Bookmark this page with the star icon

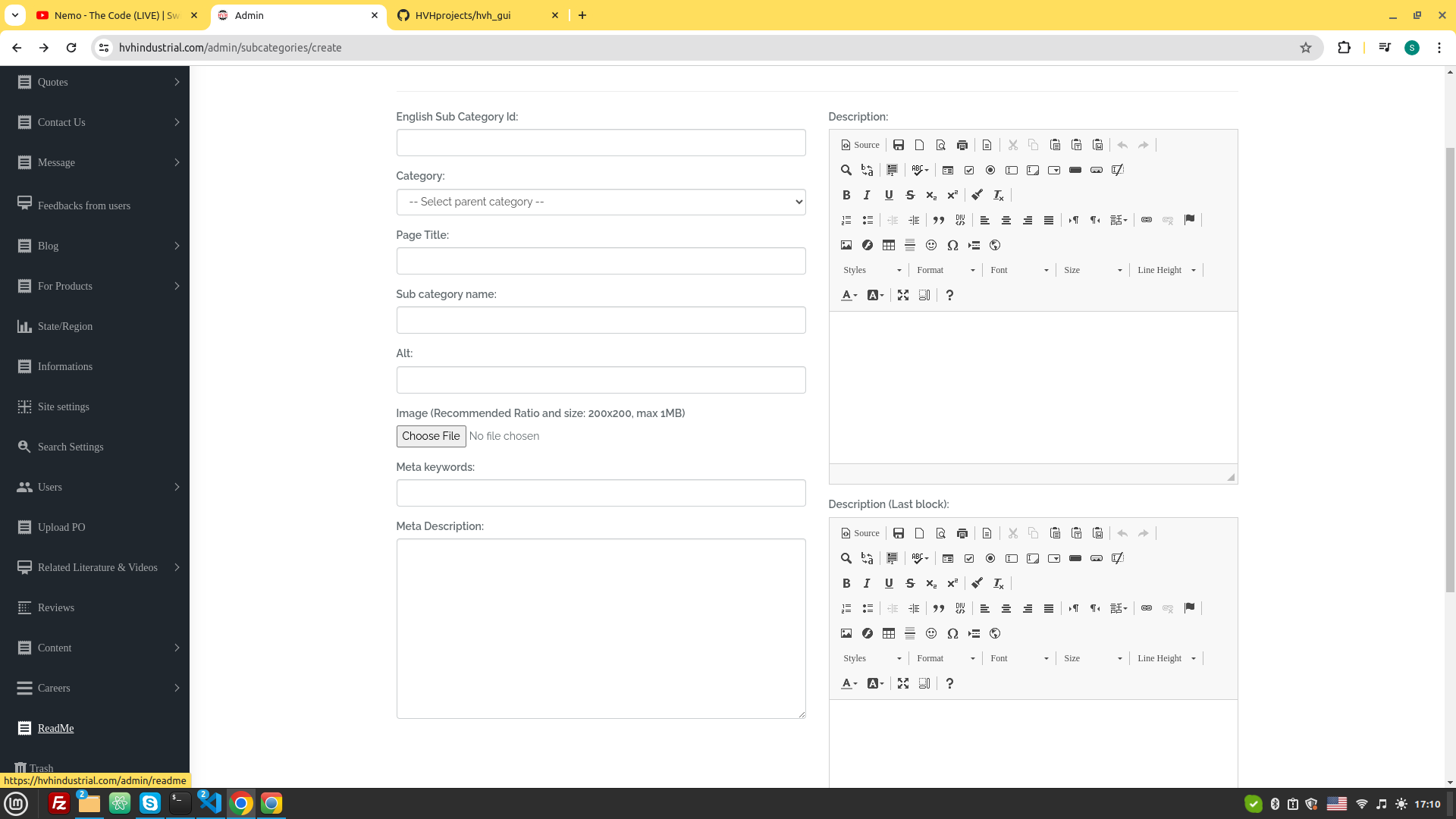pos(1306,48)
